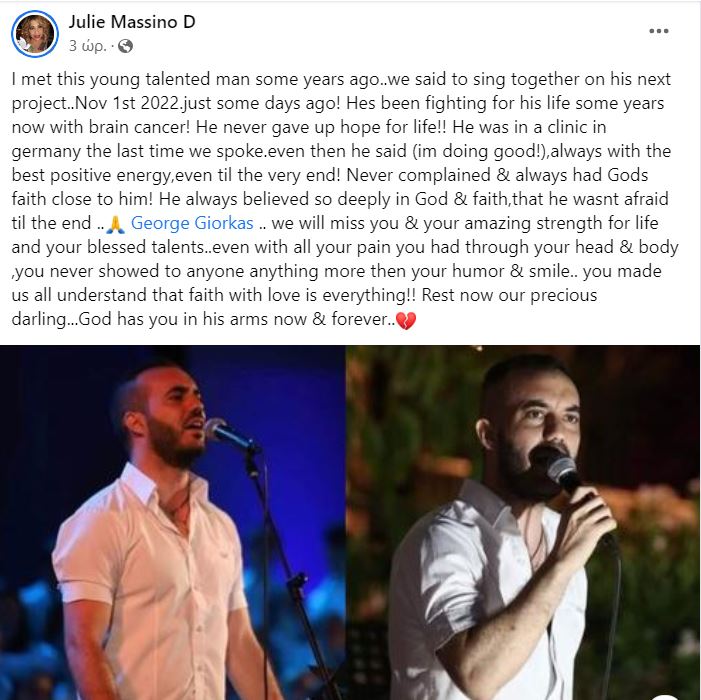Image resolution: width=701 pixels, height=700 pixels.
Task: Click the 'Nov 1st 2022' text in post
Action: pos(128,103)
